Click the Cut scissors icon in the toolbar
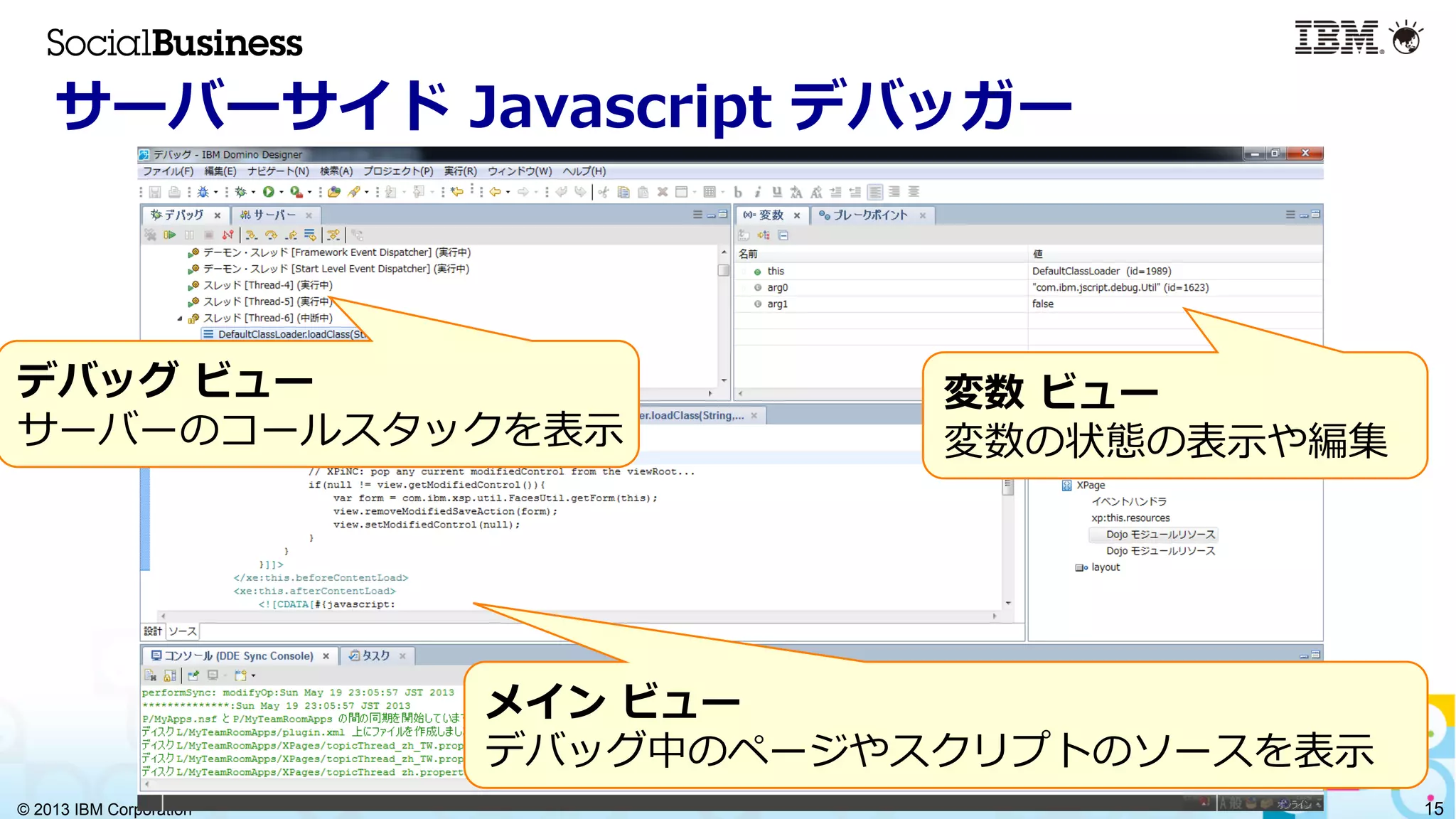 coord(604,192)
